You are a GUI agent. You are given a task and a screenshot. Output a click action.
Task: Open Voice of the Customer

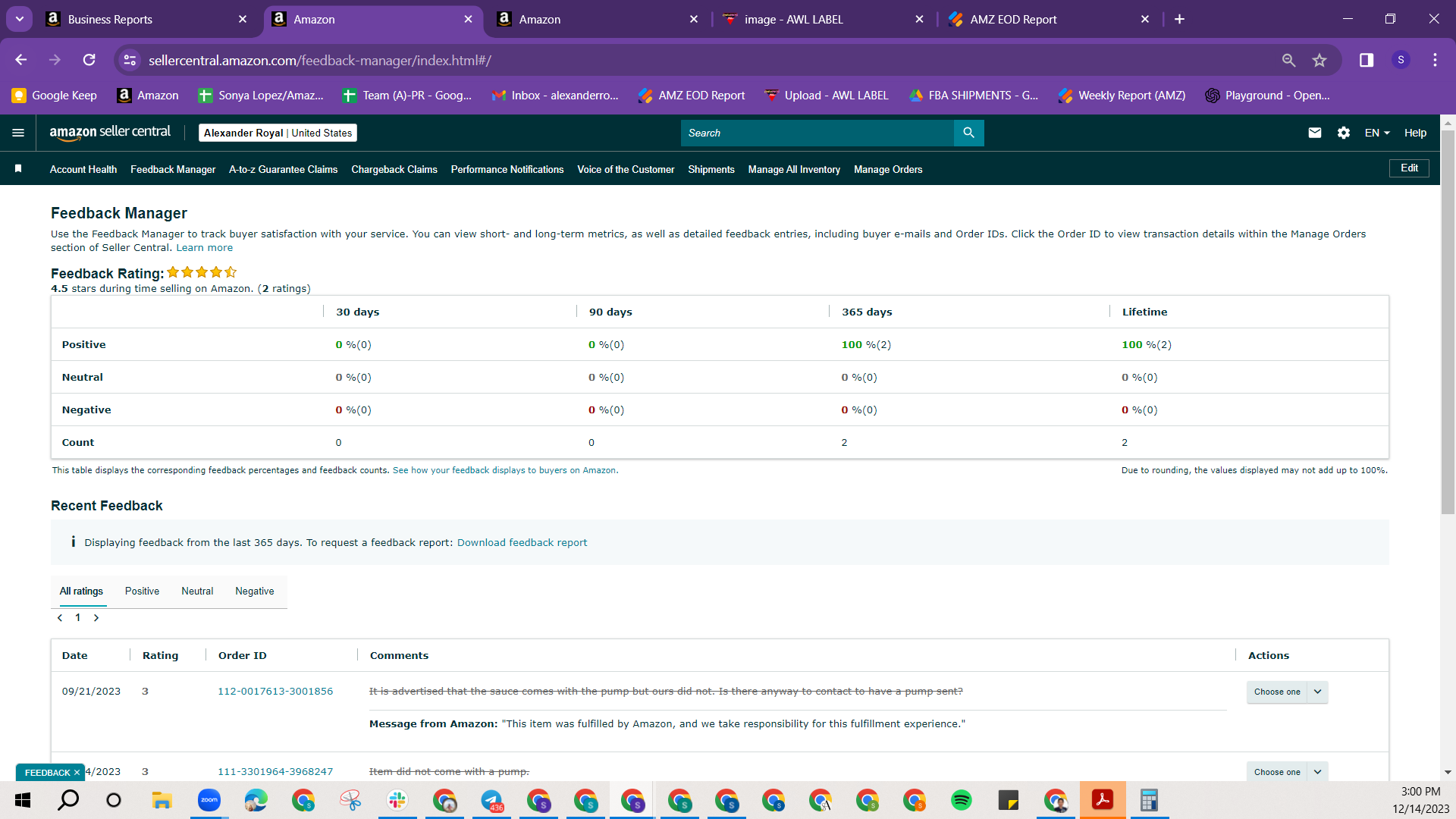point(626,169)
